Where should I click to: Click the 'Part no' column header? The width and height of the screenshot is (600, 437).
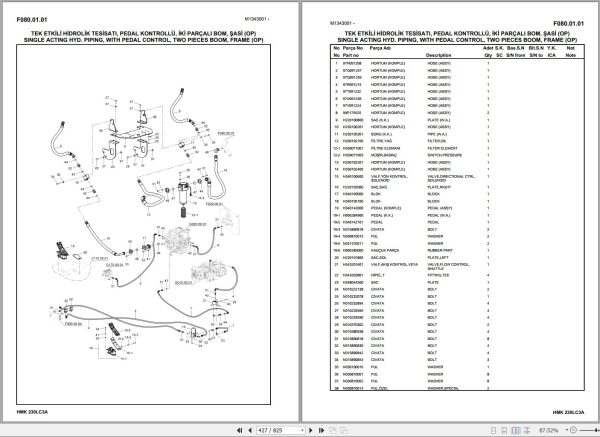click(x=351, y=55)
